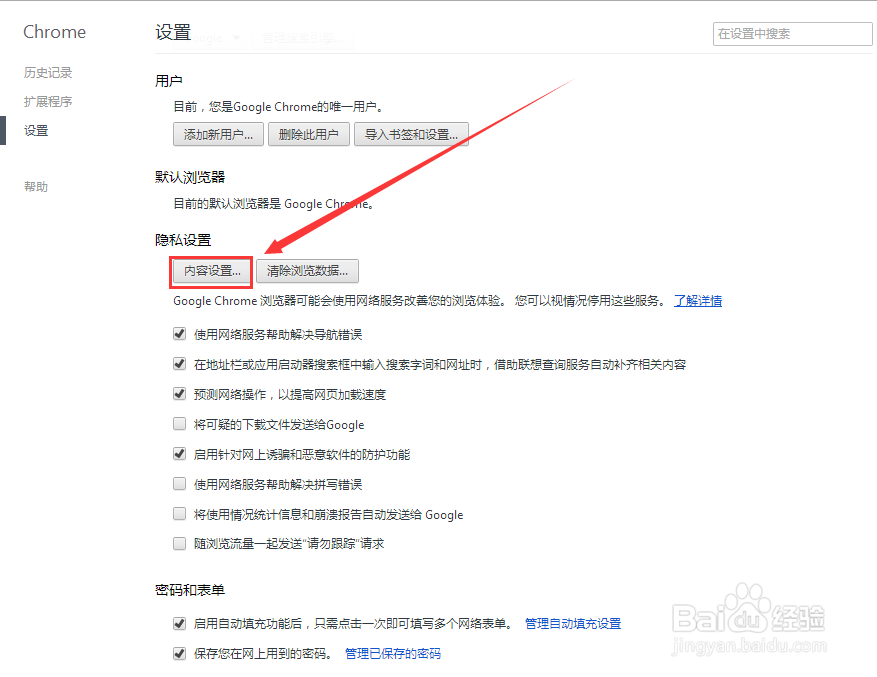This screenshot has height=677, width=877.
Task: Click the 在设置中搜索 search field
Action: point(791,33)
